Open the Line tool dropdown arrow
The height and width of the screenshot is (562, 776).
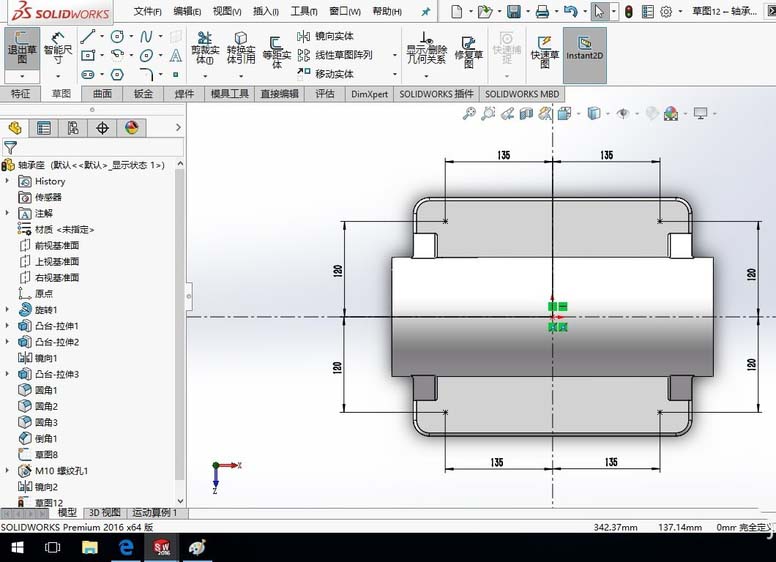(x=102, y=36)
